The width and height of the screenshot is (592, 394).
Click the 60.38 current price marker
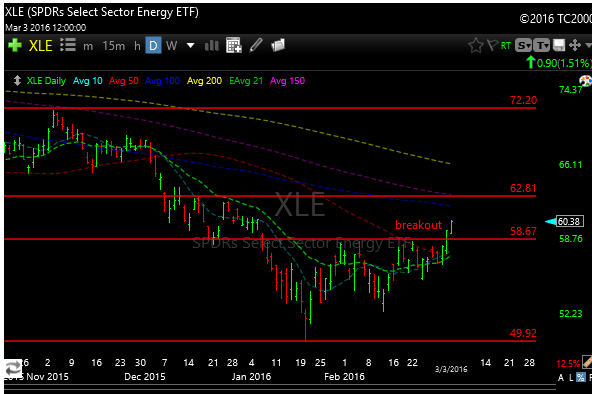569,221
